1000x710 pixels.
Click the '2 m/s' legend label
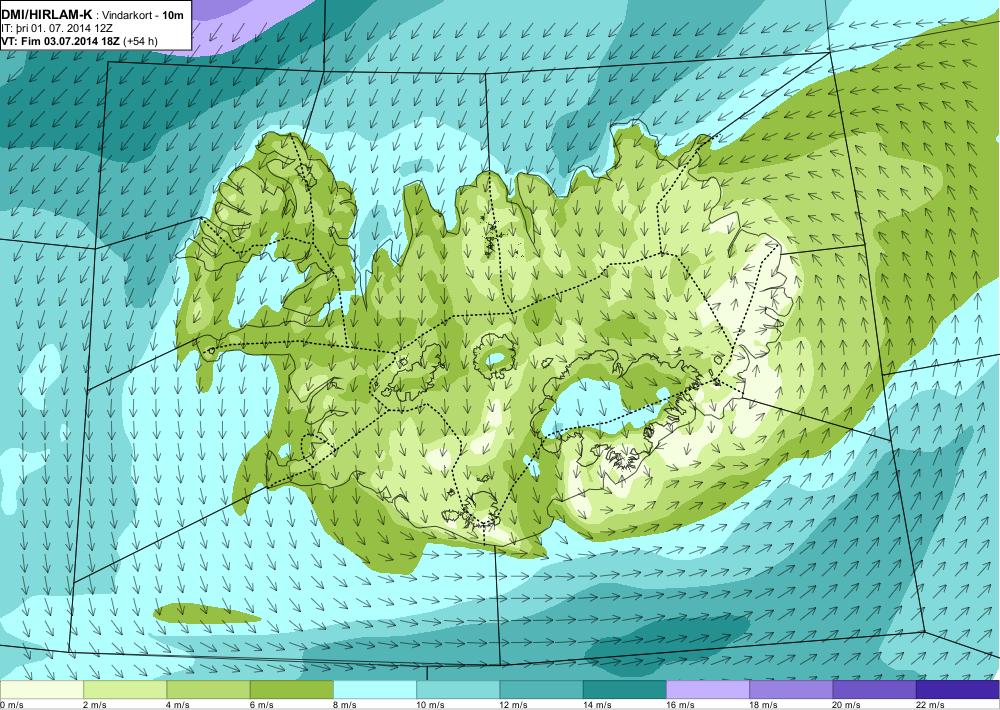click(95, 705)
